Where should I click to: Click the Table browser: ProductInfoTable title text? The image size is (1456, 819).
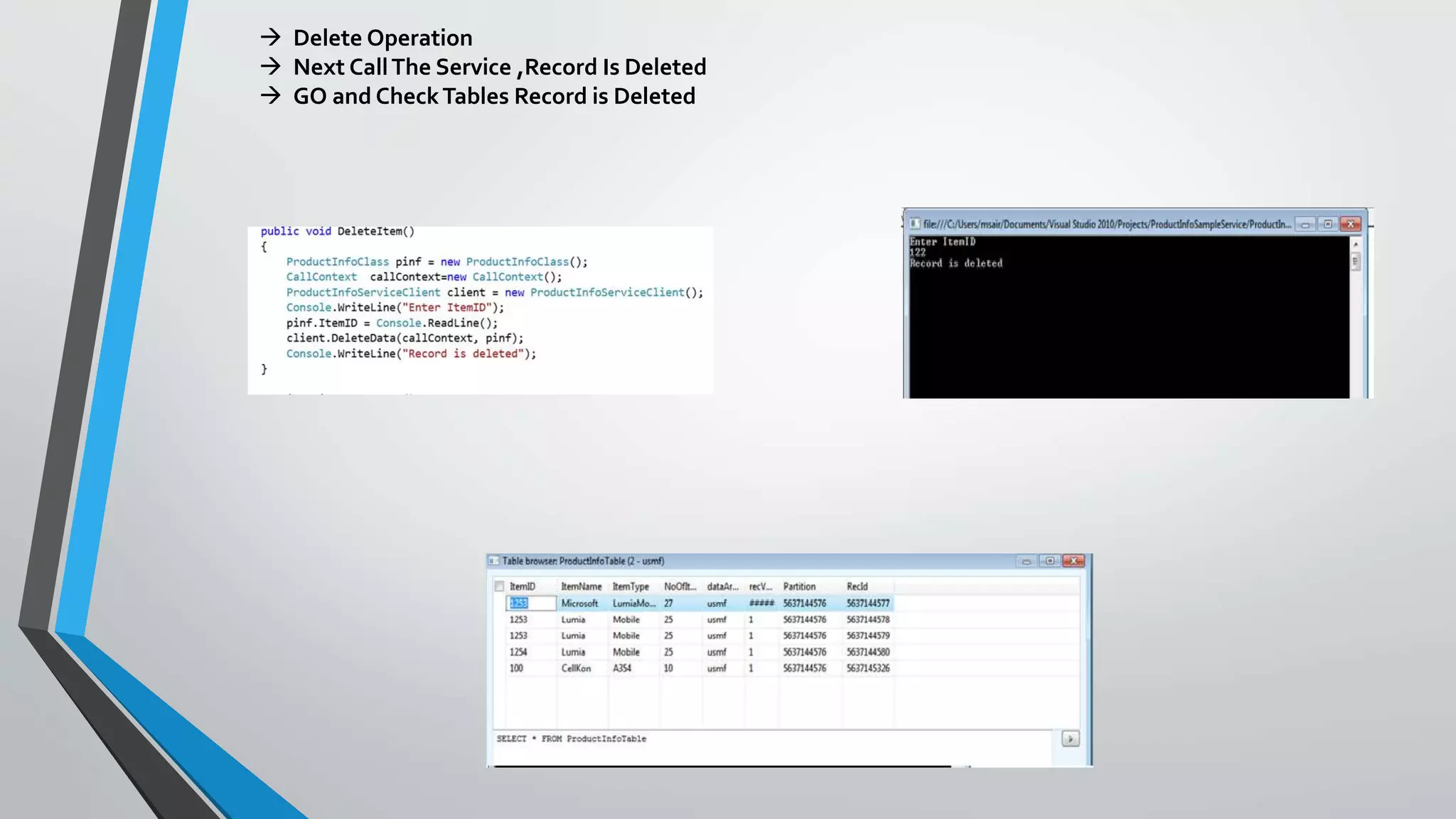pyautogui.click(x=583, y=561)
